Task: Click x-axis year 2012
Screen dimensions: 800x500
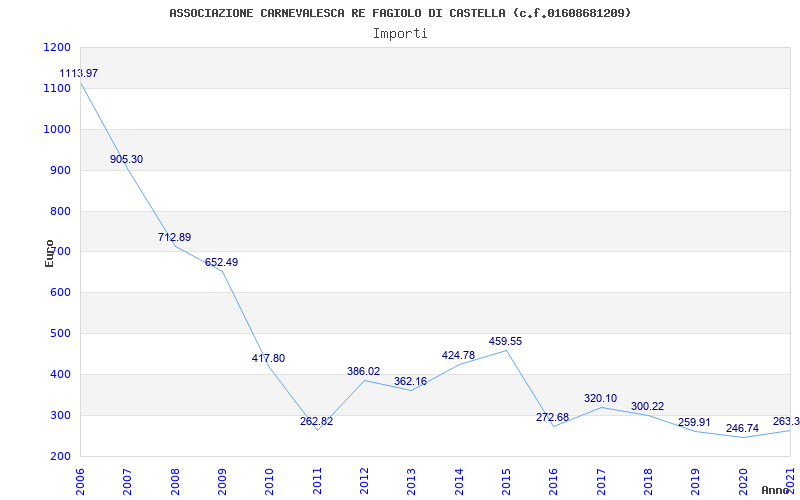Action: [x=364, y=482]
